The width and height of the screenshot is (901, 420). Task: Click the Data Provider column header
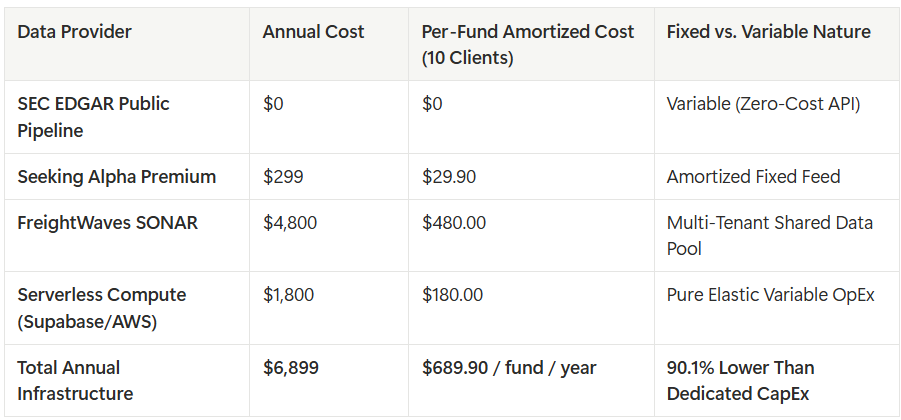[x=74, y=32]
